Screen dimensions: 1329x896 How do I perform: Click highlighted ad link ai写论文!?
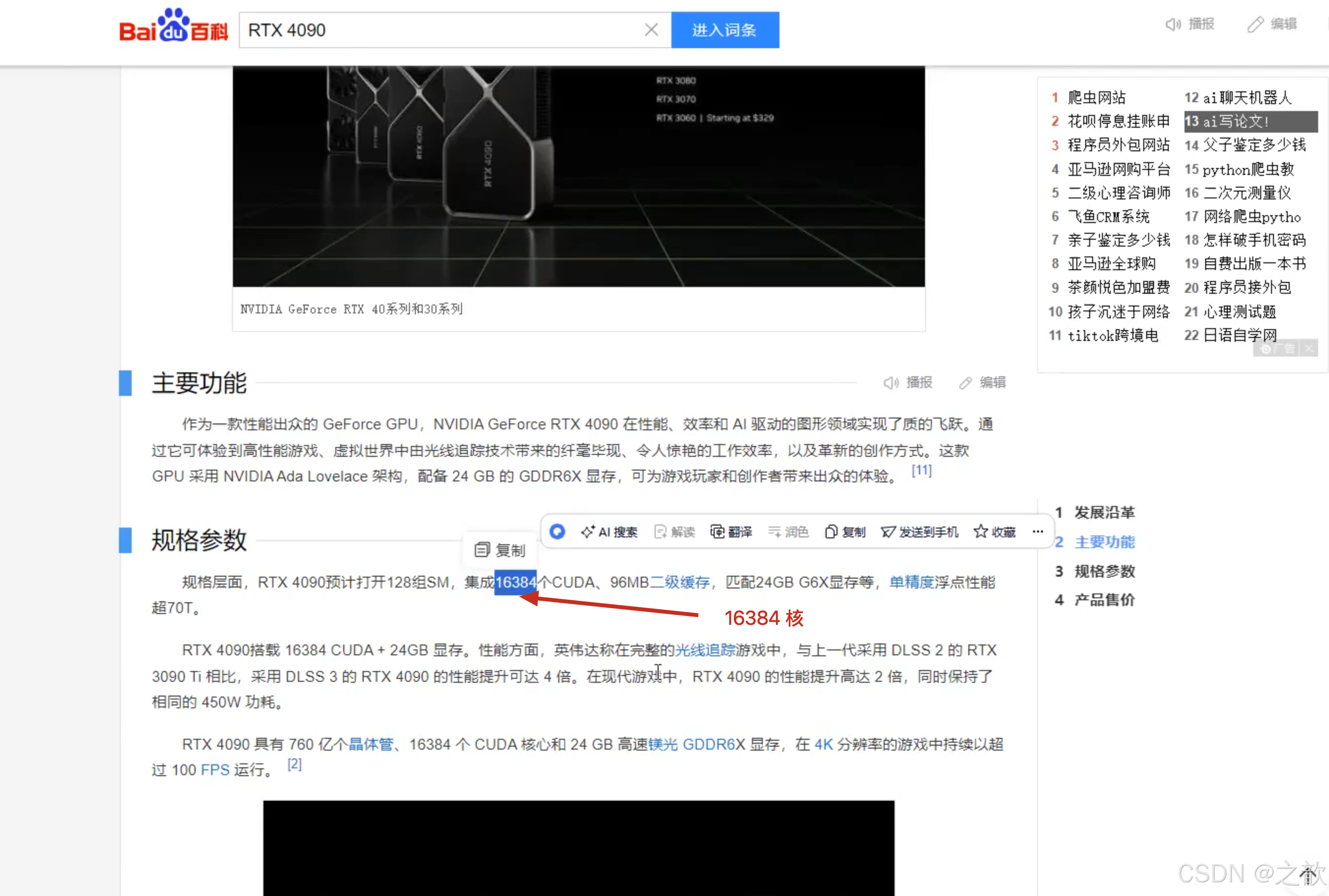(1251, 121)
